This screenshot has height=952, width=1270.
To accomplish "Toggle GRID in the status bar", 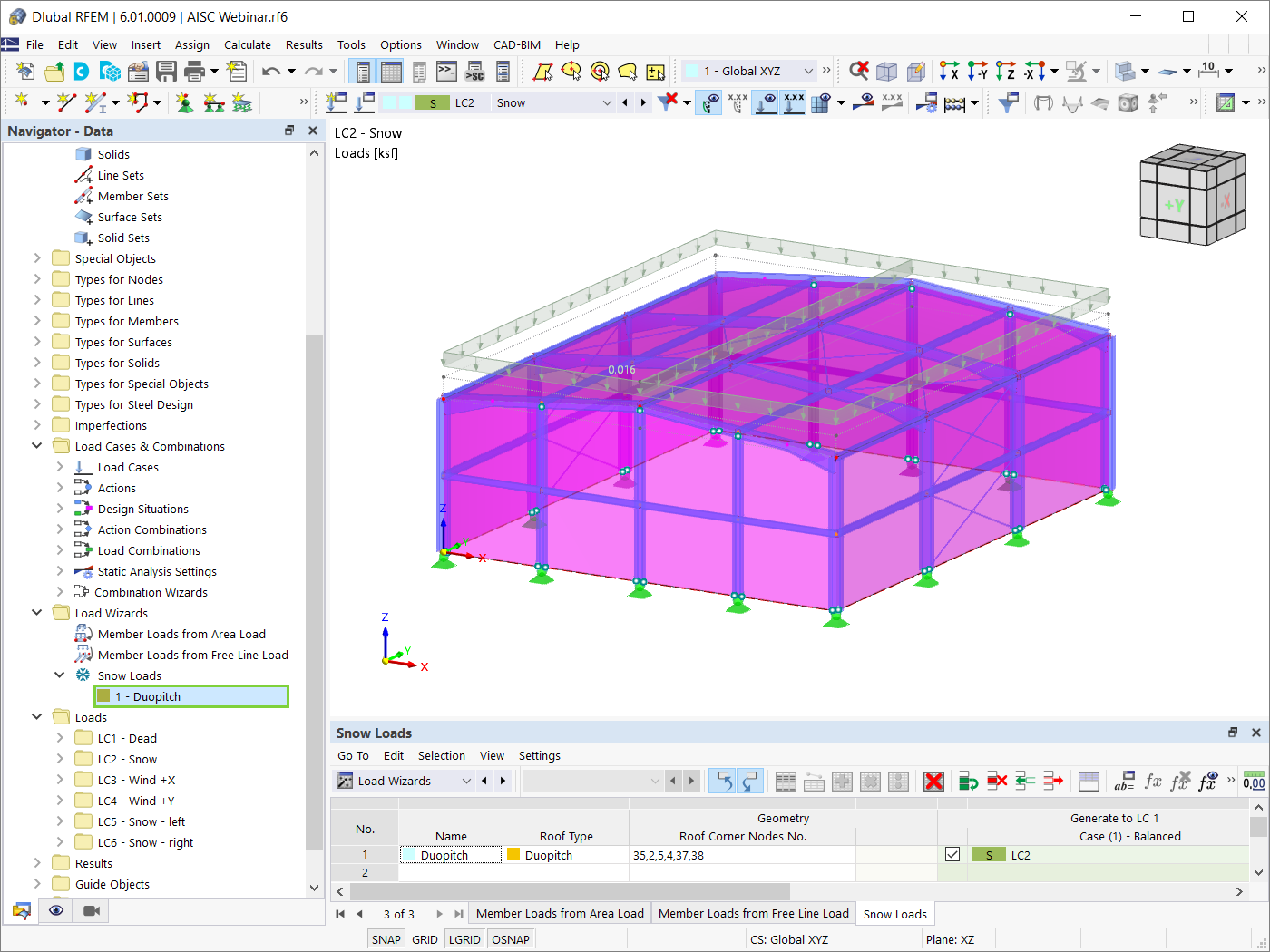I will [425, 939].
